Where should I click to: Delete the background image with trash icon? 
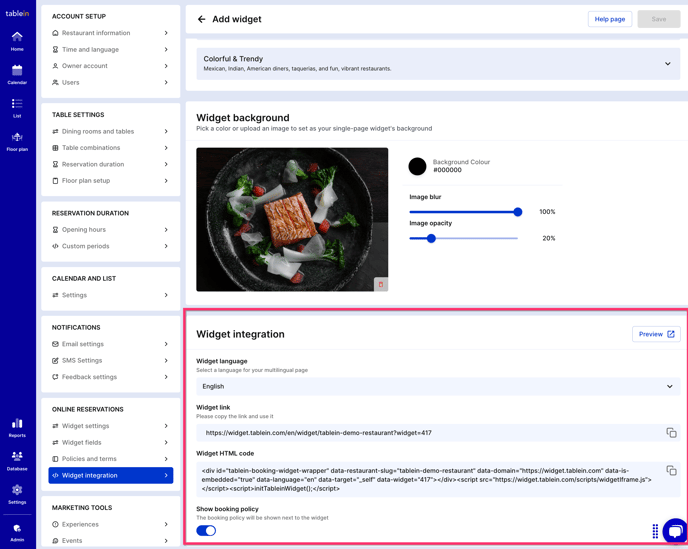point(380,284)
